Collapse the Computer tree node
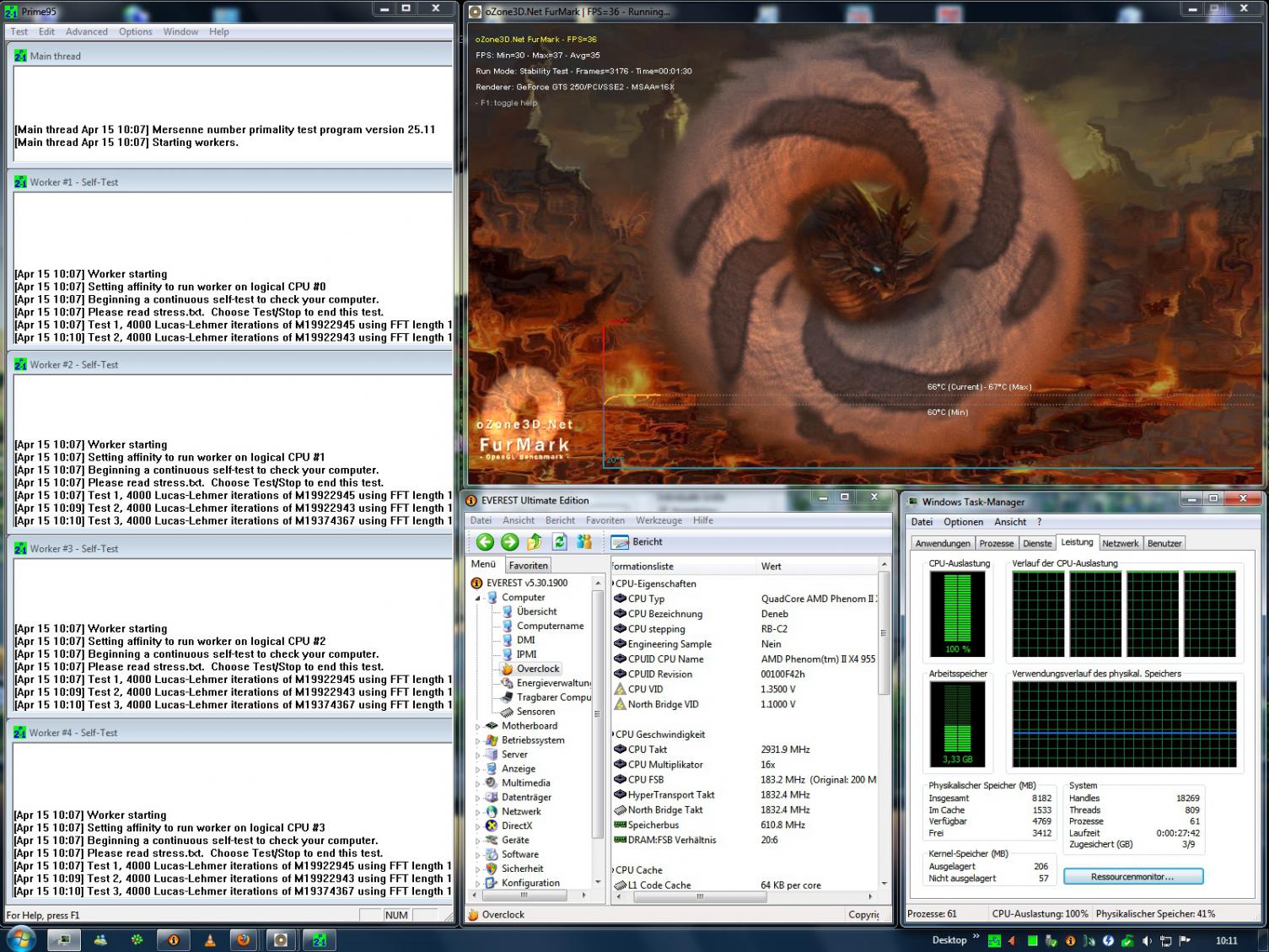 tap(478, 598)
